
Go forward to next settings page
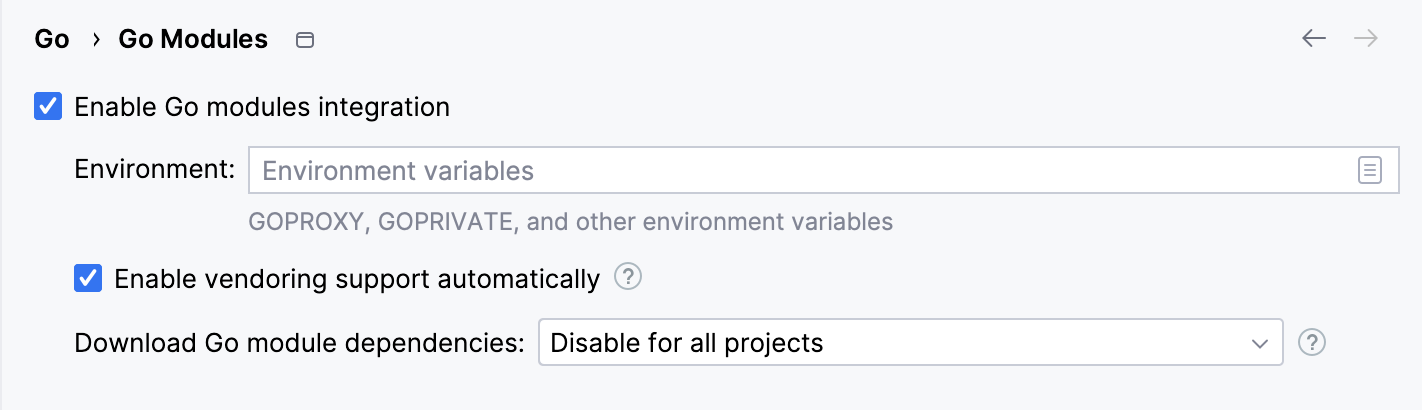click(x=1366, y=39)
